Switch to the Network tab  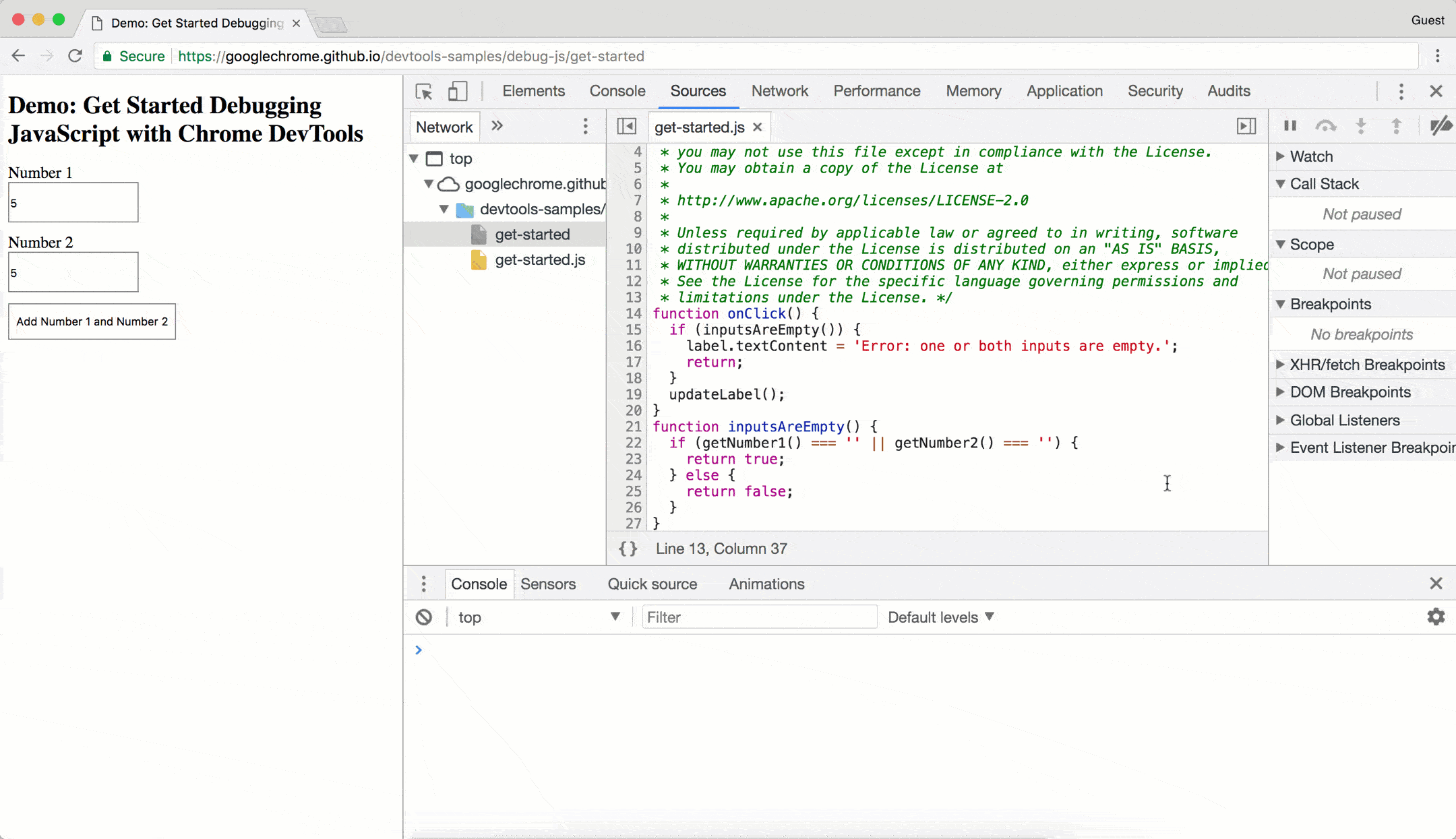coord(780,91)
